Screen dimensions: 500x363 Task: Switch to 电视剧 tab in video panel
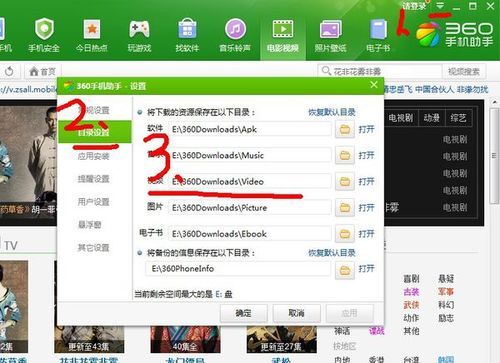pyautogui.click(x=401, y=118)
